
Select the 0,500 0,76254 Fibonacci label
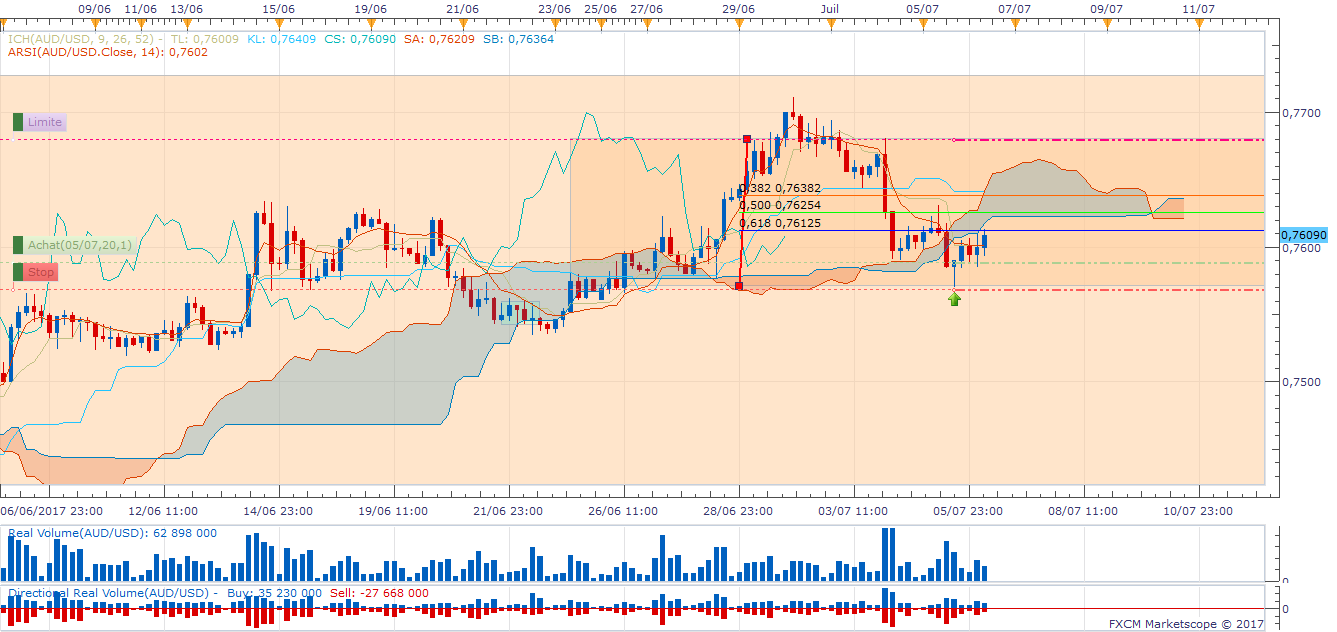click(780, 205)
